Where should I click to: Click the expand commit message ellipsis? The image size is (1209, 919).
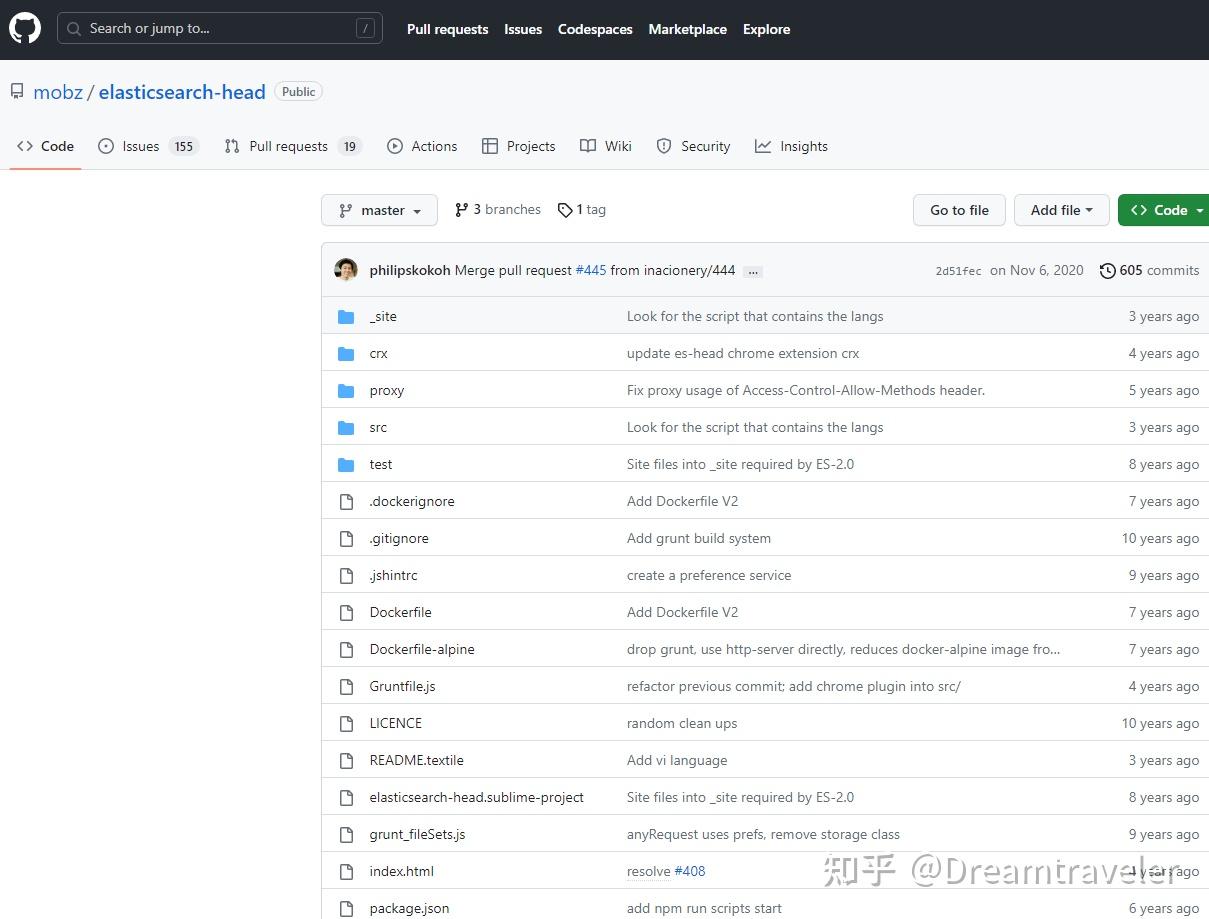(x=753, y=271)
